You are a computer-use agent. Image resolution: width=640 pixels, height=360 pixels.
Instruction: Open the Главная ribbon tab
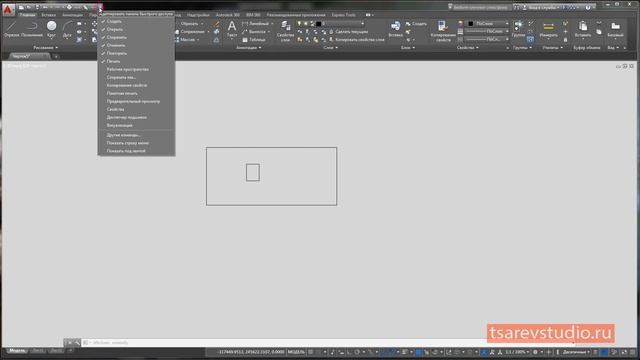tap(28, 15)
